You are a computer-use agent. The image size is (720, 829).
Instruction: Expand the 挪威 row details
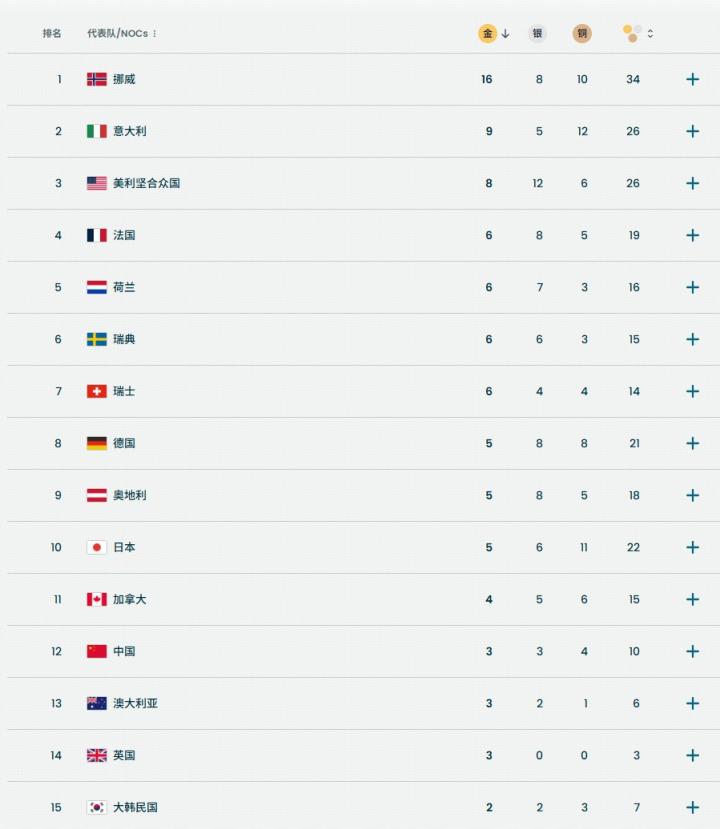click(x=692, y=79)
